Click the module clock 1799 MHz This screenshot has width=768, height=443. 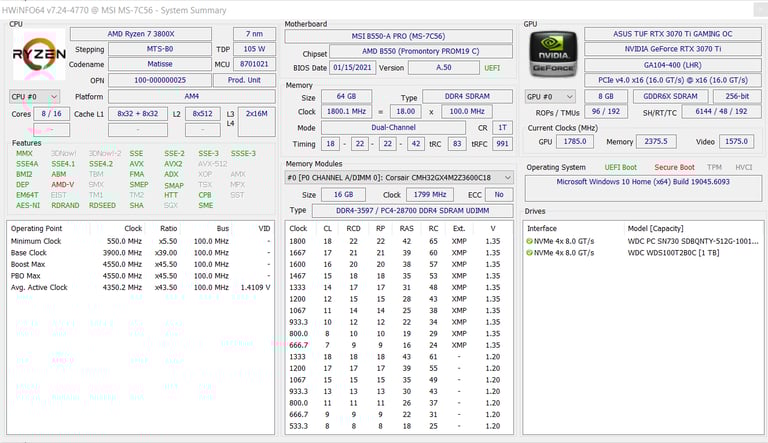click(x=430, y=195)
